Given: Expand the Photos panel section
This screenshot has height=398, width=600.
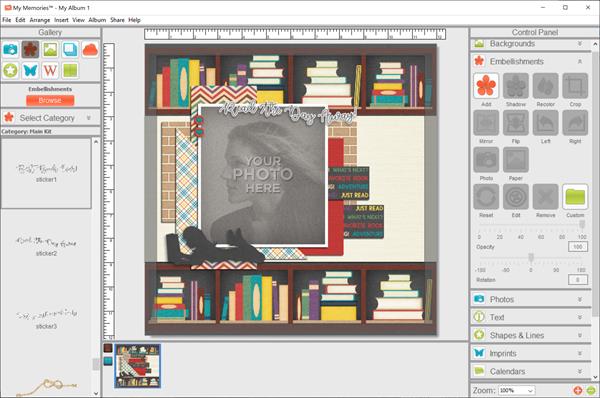Looking at the screenshot, I should [x=531, y=299].
